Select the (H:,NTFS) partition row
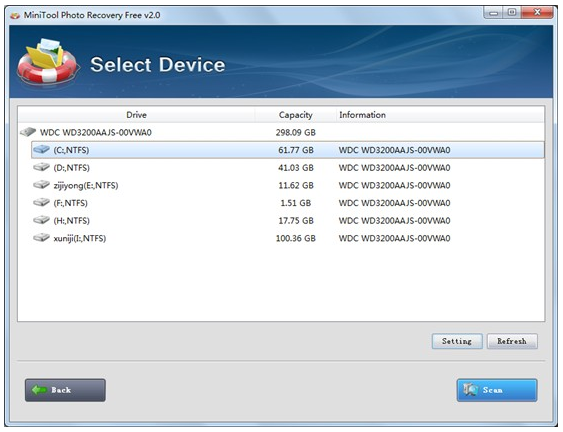 (x=288, y=220)
